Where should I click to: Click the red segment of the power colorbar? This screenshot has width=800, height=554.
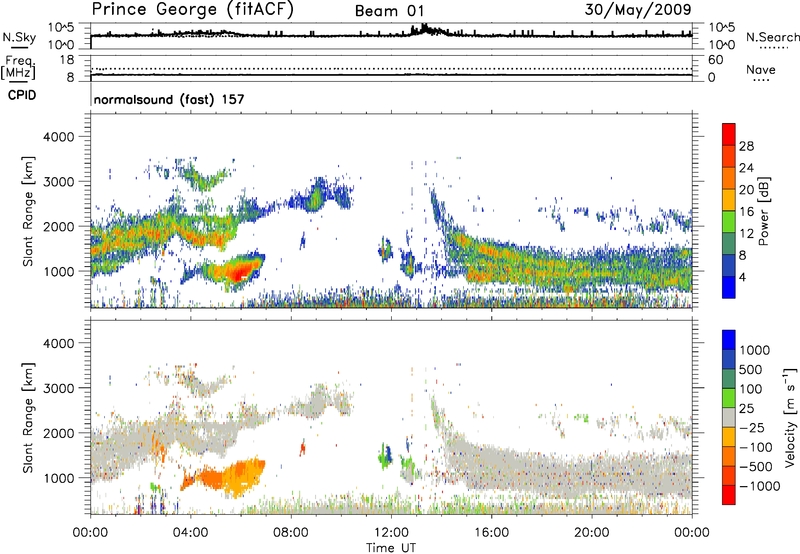click(729, 134)
